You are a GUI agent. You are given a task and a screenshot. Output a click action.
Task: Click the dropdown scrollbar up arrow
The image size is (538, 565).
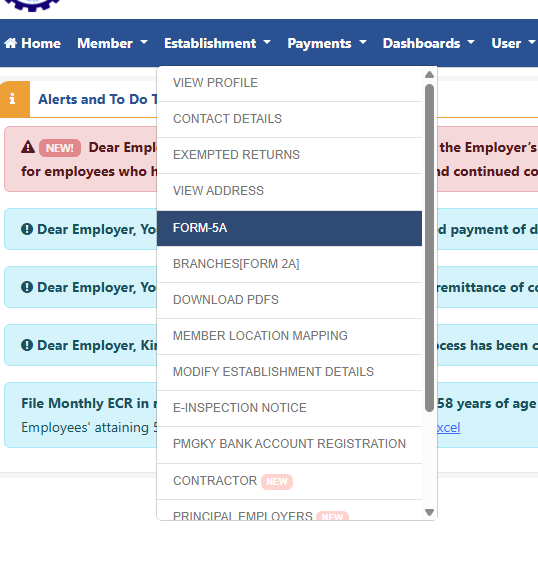tap(429, 75)
